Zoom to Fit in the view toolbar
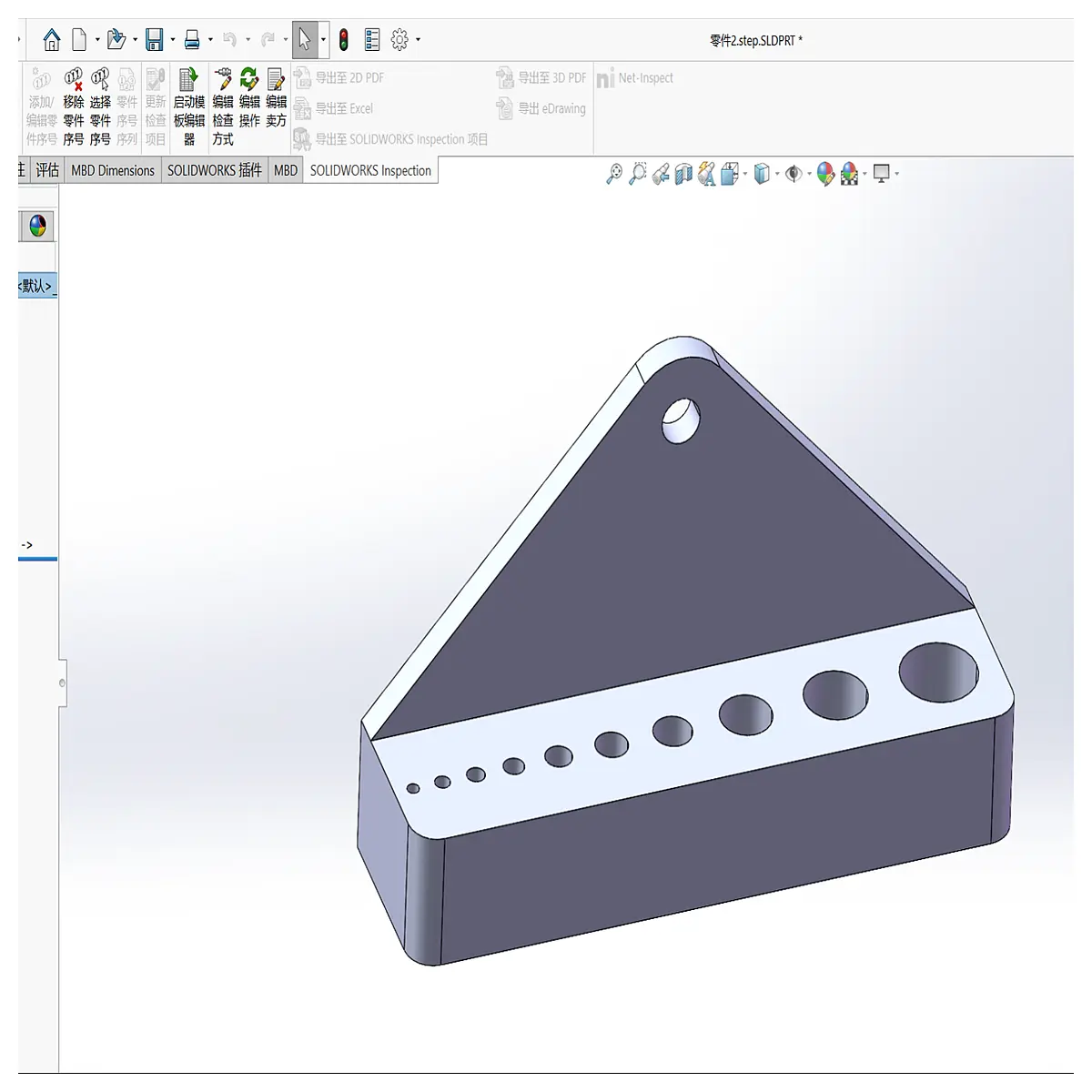This screenshot has height=1092, width=1092. tap(614, 173)
